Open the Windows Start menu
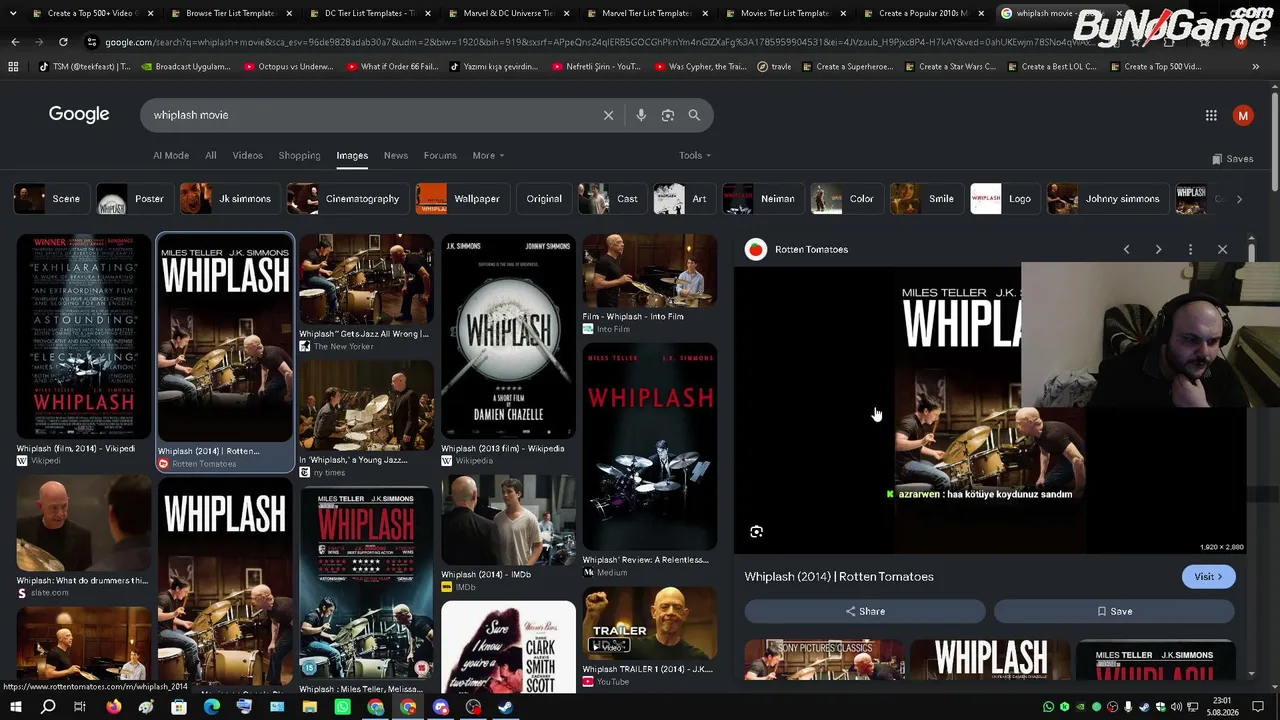The height and width of the screenshot is (720, 1280). (15, 707)
